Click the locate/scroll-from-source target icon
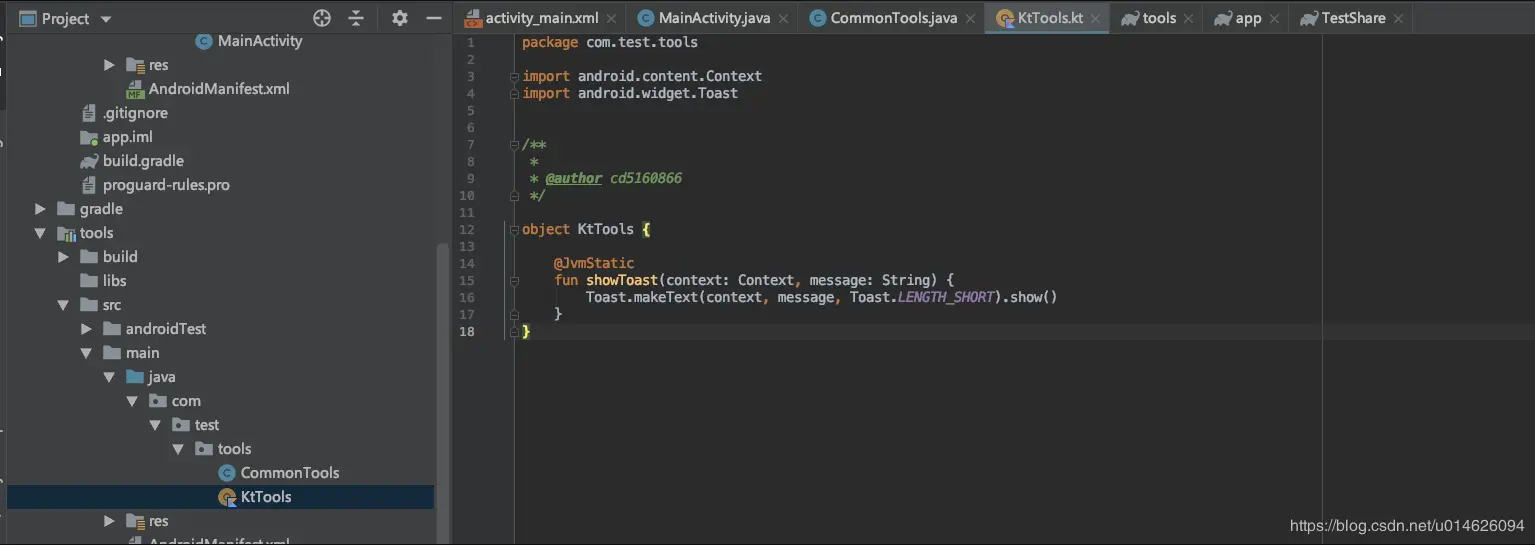Image resolution: width=1535 pixels, height=545 pixels. click(322, 18)
